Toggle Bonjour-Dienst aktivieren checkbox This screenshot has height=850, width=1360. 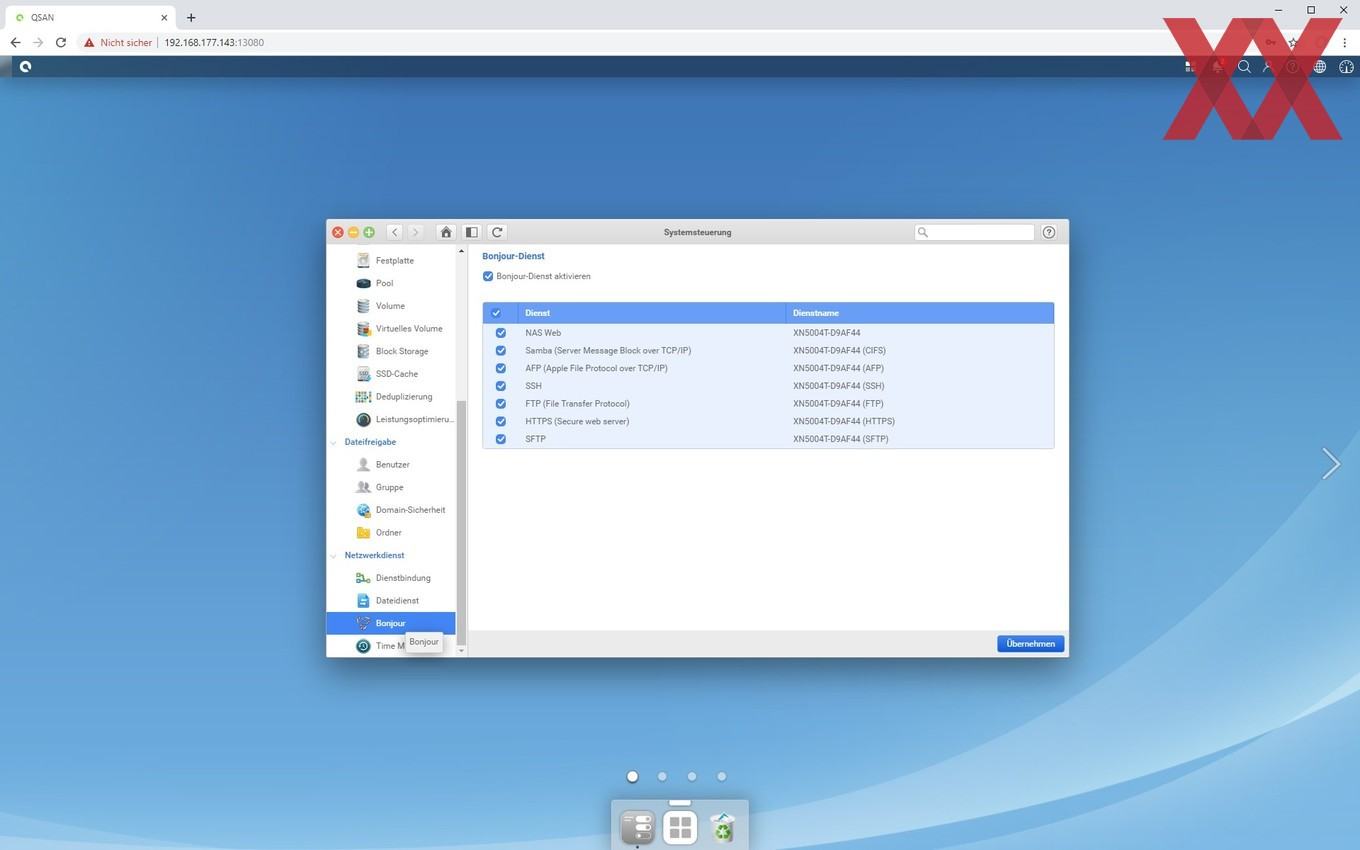pos(488,276)
